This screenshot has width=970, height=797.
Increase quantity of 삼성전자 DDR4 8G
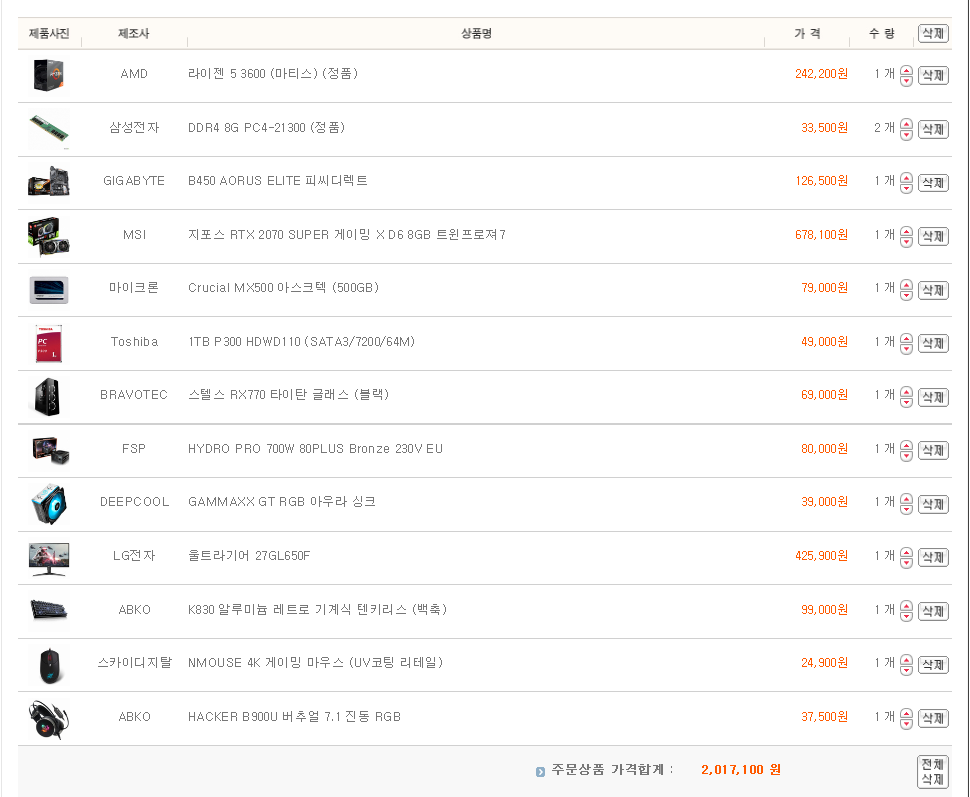click(x=906, y=124)
